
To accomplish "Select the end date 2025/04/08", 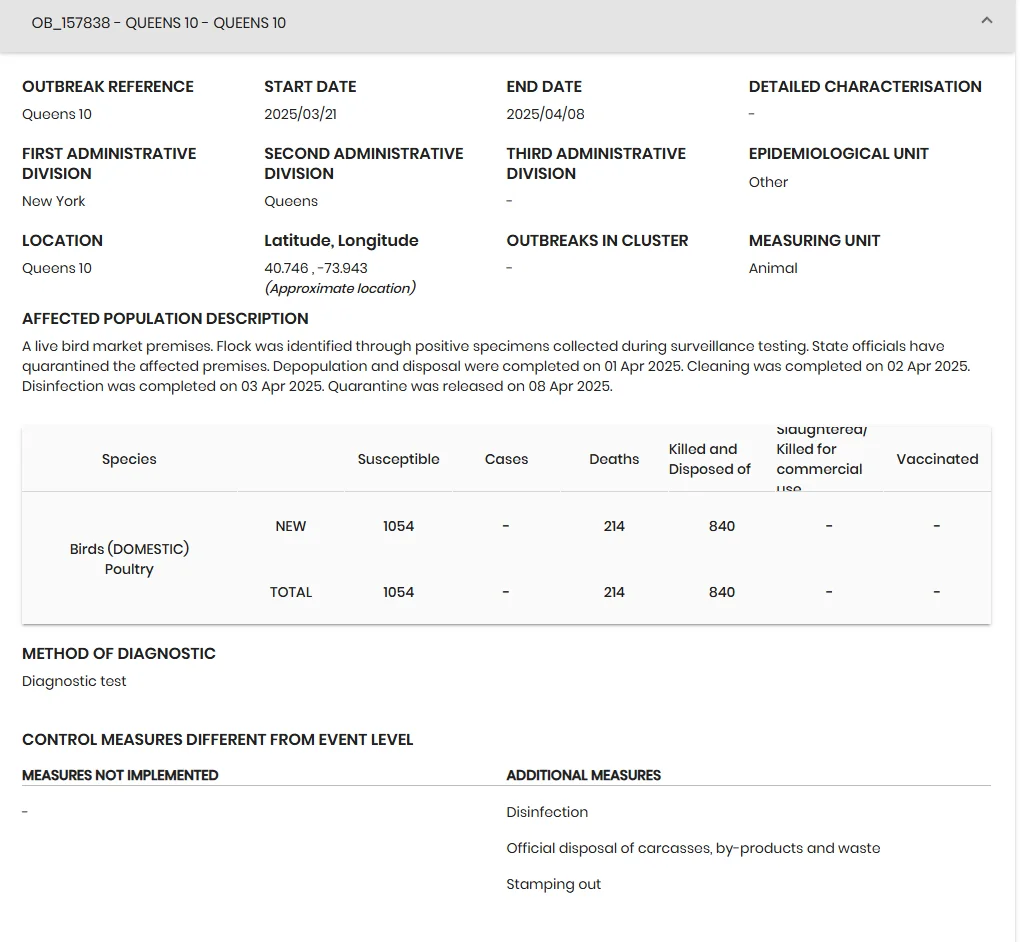I will coord(545,114).
